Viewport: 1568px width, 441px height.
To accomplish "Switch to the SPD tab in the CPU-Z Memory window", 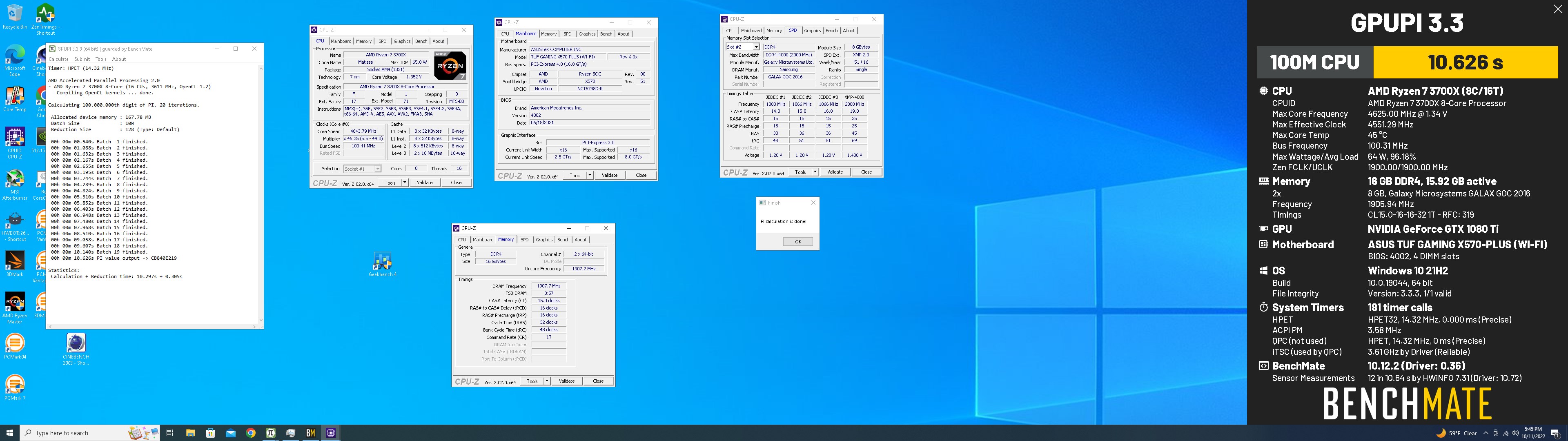I will coord(525,240).
